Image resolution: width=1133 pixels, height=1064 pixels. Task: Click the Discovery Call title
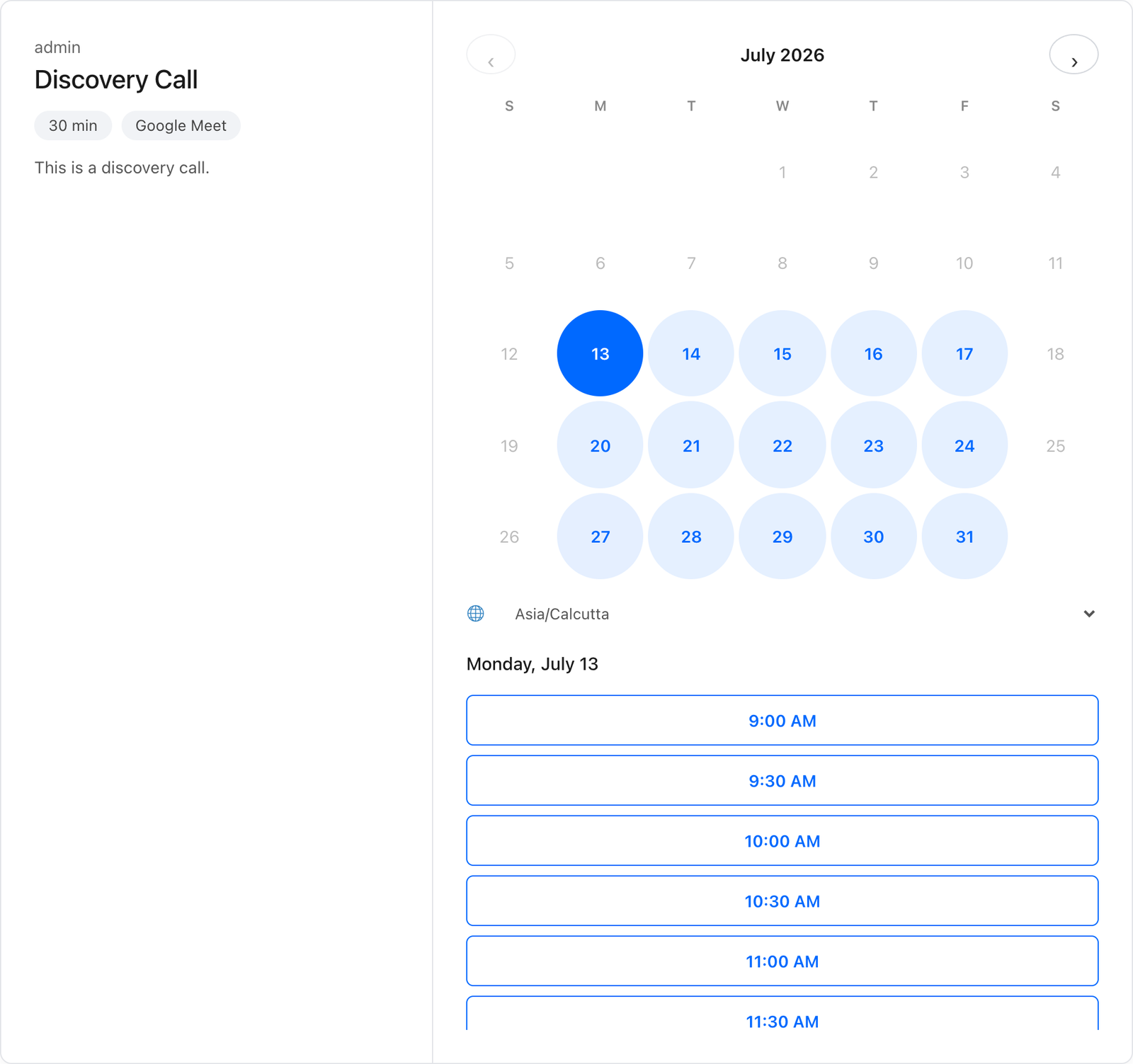(x=116, y=79)
